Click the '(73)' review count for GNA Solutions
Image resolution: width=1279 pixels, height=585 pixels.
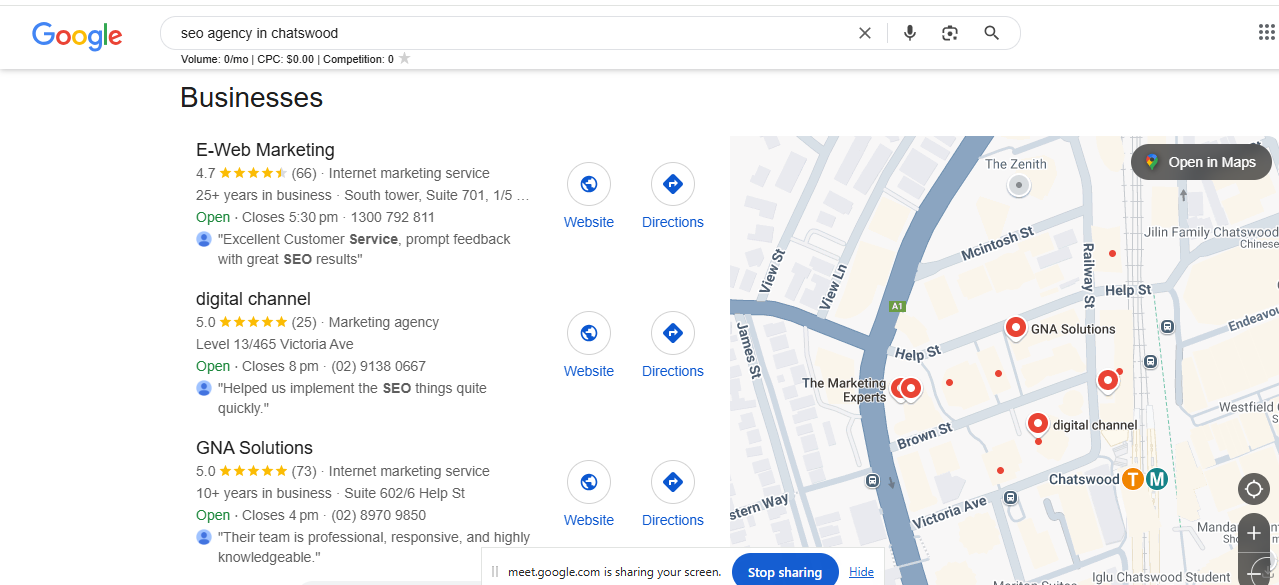click(304, 471)
